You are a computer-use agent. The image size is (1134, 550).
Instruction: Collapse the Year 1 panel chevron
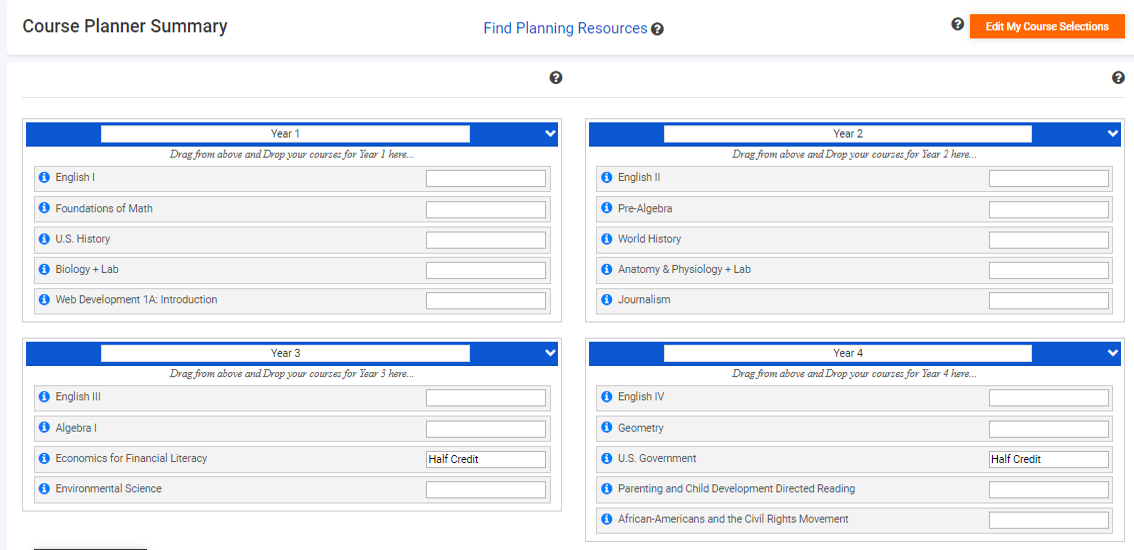550,134
